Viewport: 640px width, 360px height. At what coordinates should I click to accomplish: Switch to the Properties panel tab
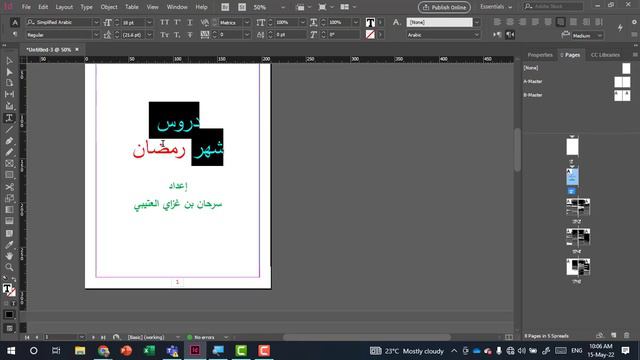pyautogui.click(x=540, y=55)
